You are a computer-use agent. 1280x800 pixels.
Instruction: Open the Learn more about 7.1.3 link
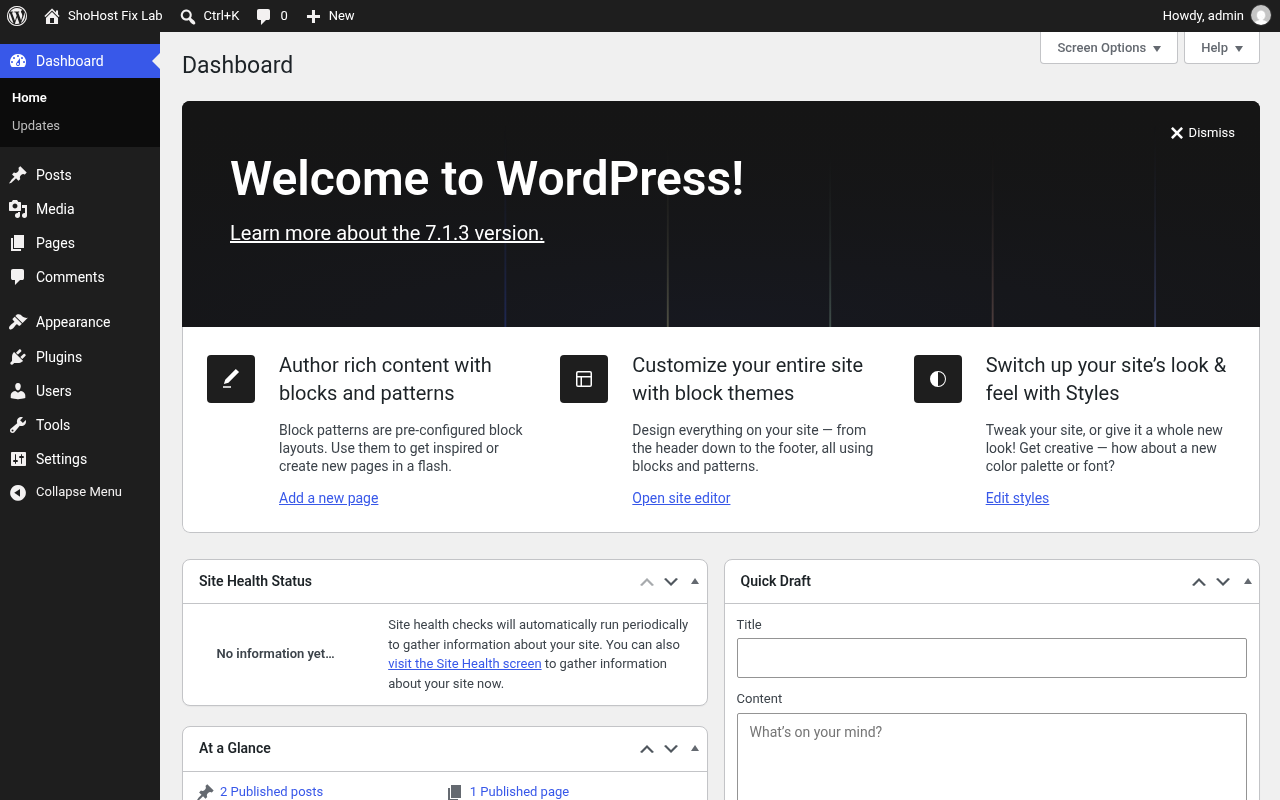[x=387, y=233]
